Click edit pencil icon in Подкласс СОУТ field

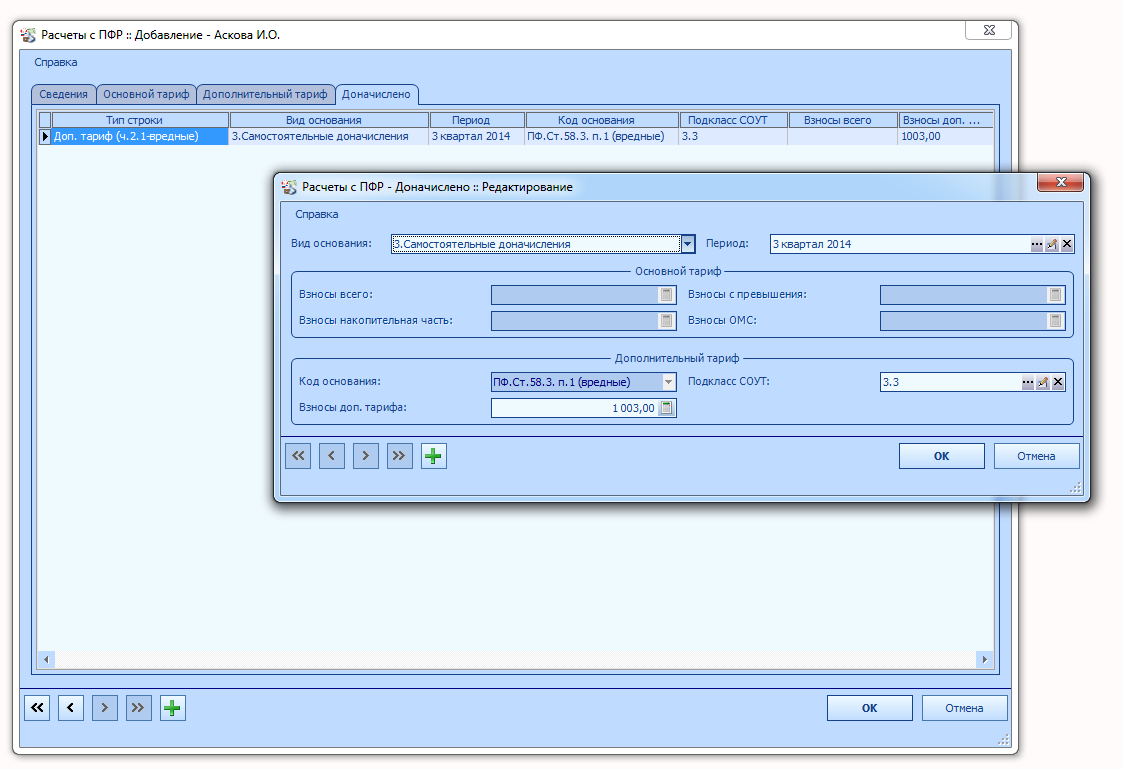(1043, 383)
